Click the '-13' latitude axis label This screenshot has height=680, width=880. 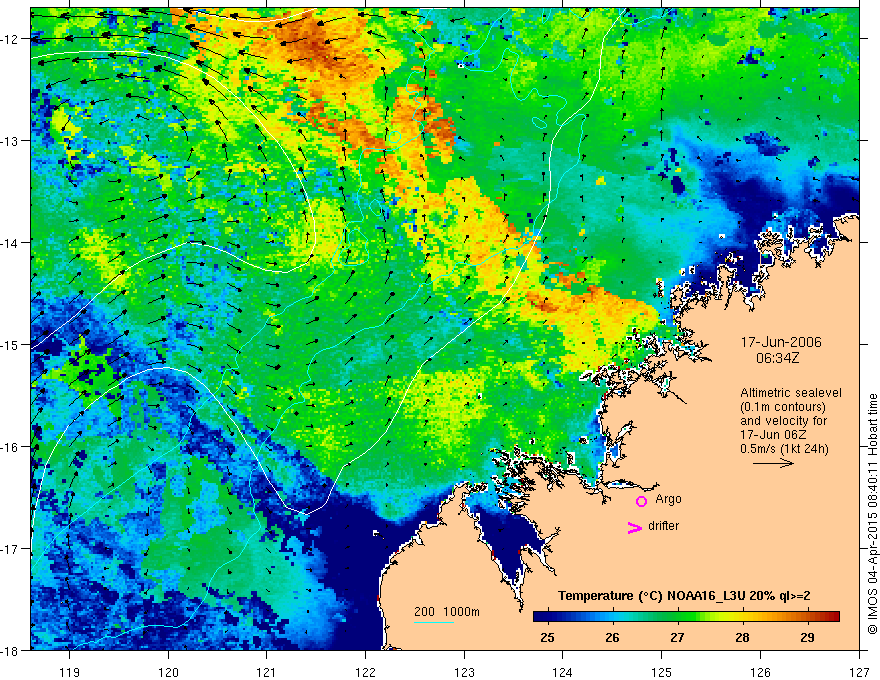click(10, 141)
